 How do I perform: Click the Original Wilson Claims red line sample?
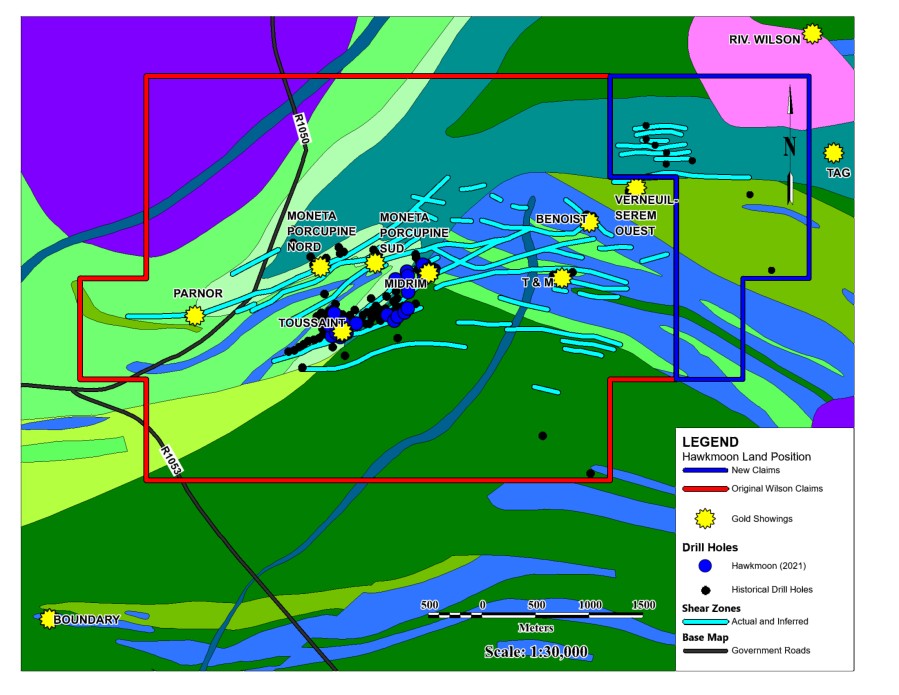click(705, 489)
